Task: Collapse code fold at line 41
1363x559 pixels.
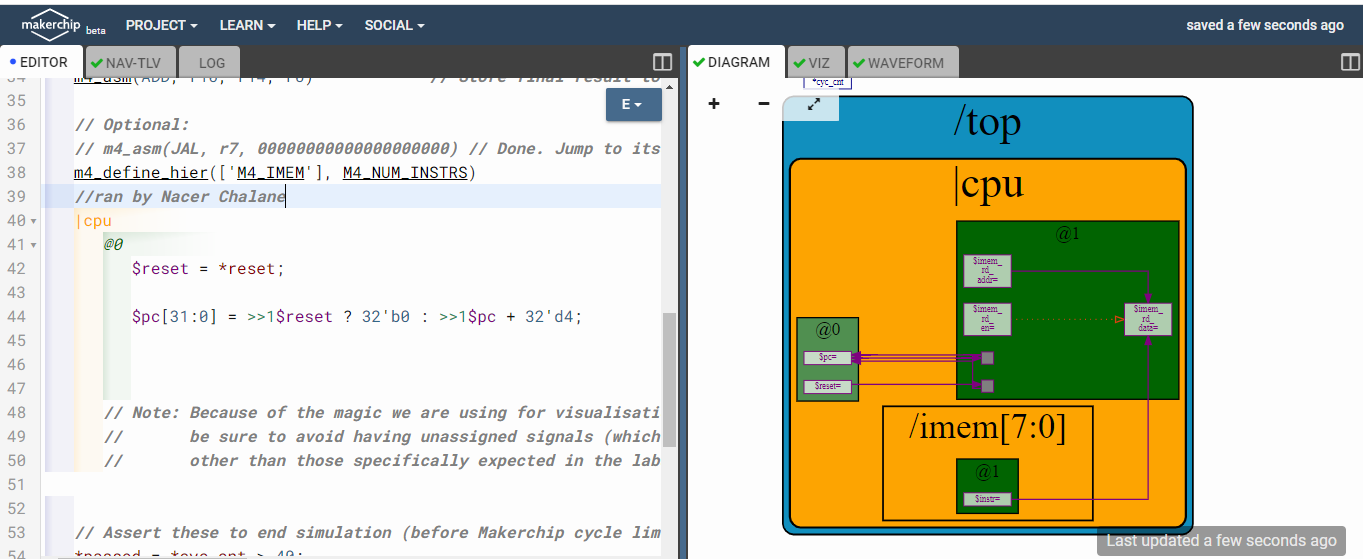Action: coord(34,245)
